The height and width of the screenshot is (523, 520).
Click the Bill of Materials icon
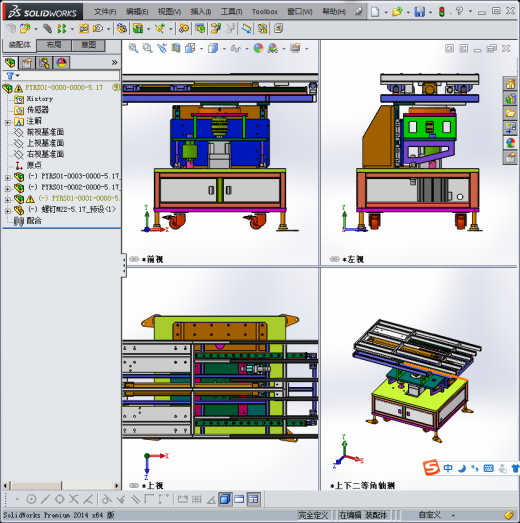coord(200,29)
